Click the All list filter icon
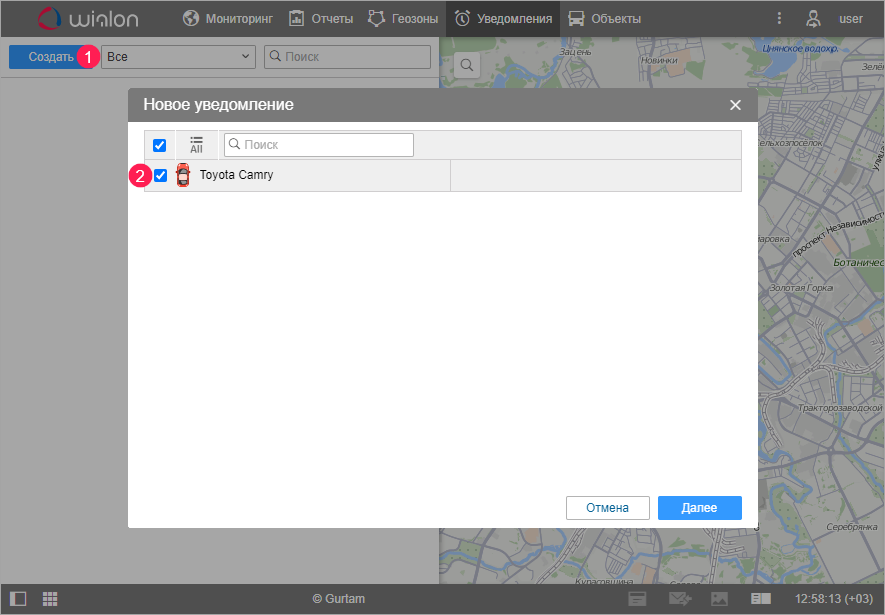This screenshot has height=615, width=885. (196, 145)
